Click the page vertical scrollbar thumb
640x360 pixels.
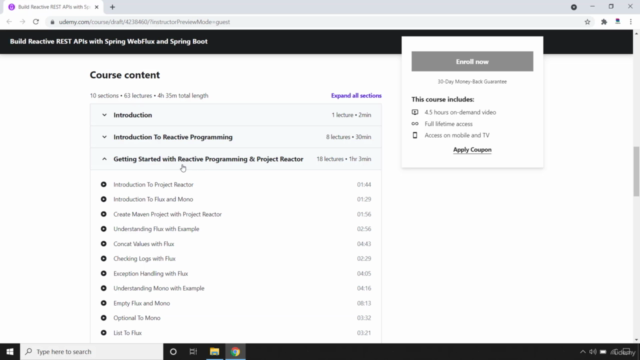(636, 171)
